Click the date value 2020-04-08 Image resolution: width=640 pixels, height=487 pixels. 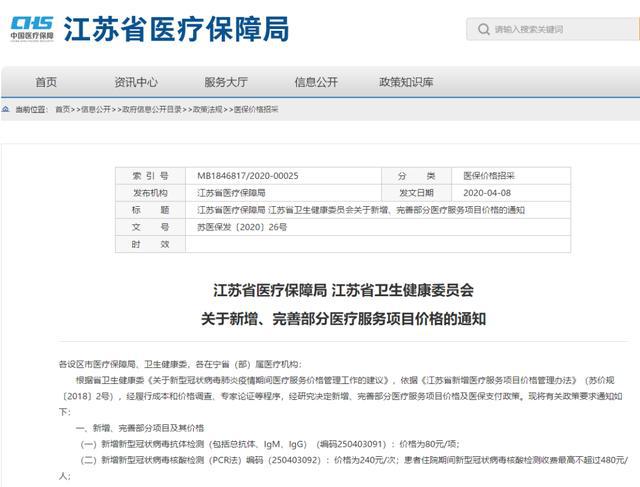click(487, 193)
